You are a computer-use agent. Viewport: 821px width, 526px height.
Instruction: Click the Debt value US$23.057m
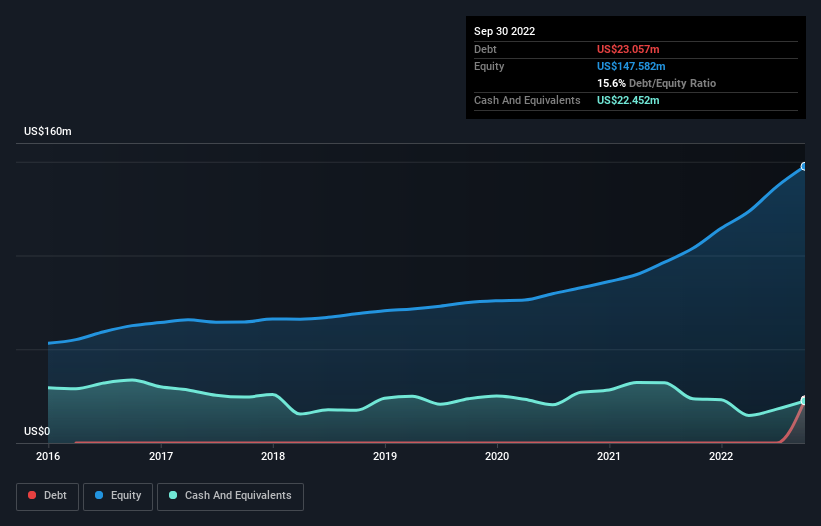(628, 49)
